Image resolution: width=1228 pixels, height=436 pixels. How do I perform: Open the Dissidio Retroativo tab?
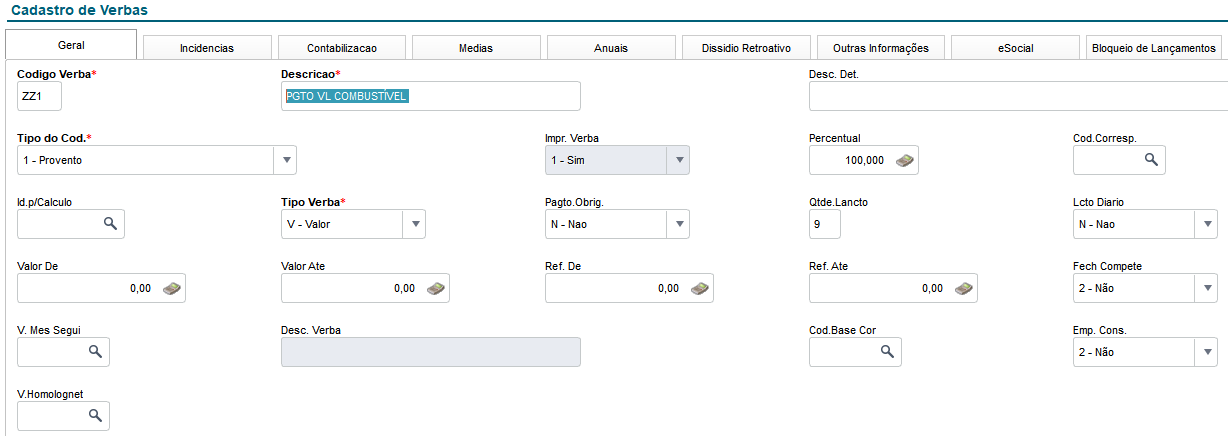(746, 48)
